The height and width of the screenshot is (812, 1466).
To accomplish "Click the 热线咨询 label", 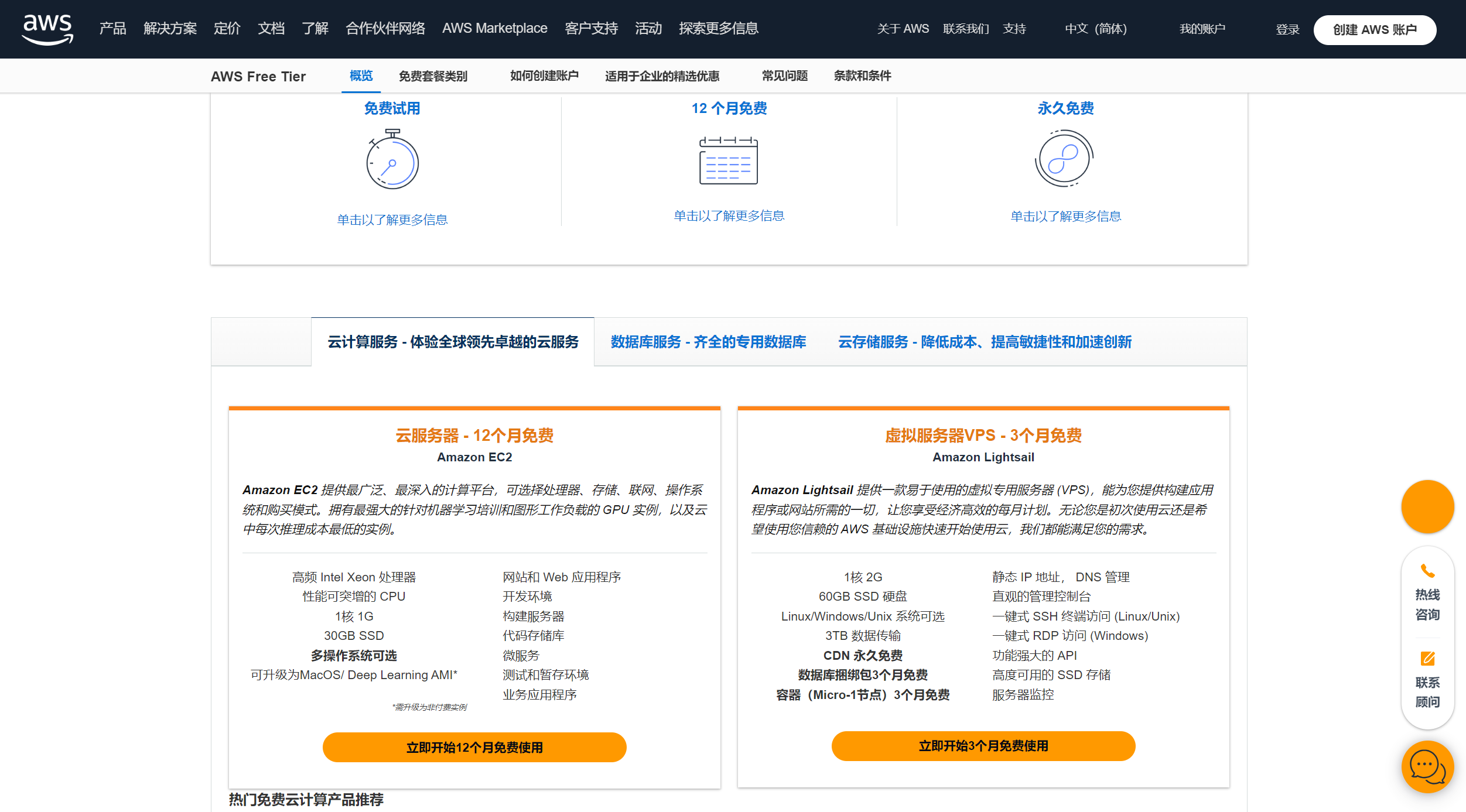I will coord(1427,605).
